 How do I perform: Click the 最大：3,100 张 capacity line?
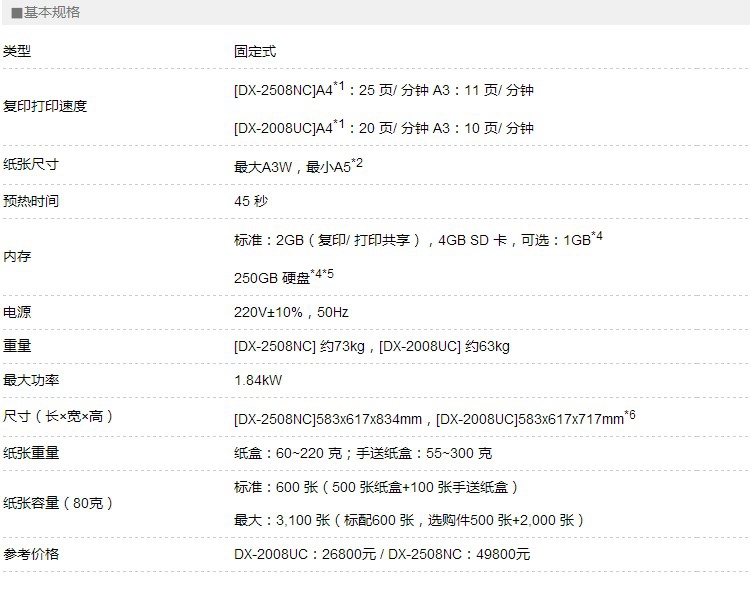point(409,520)
